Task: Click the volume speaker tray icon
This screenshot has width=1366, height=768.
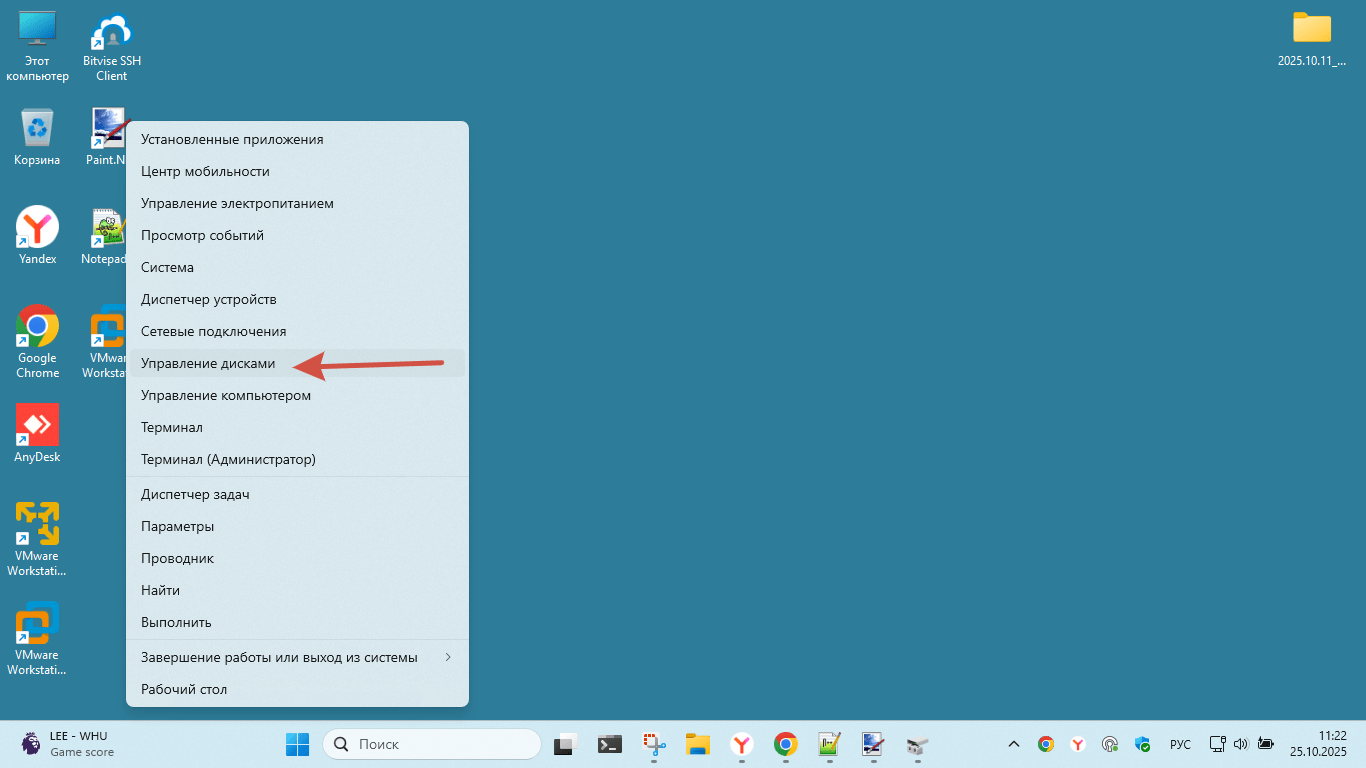Action: coord(1241,744)
